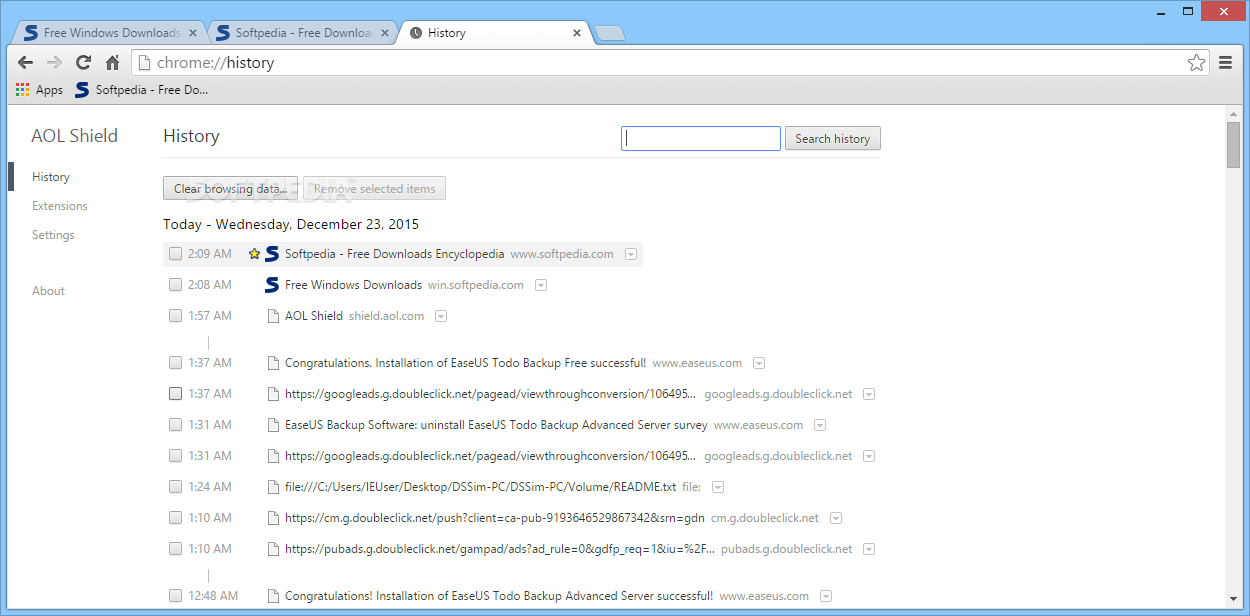Click page icon of 1:37 AM Congratulations entry
The width and height of the screenshot is (1250, 616).
click(273, 363)
